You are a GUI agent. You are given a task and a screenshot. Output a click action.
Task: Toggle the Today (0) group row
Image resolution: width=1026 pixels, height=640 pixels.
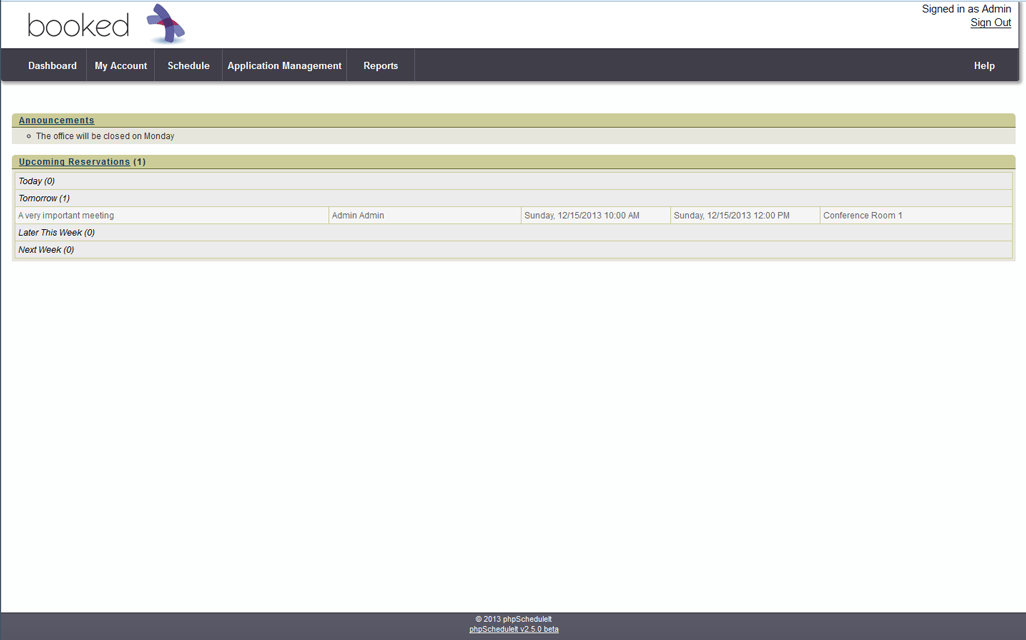[x=37, y=181]
